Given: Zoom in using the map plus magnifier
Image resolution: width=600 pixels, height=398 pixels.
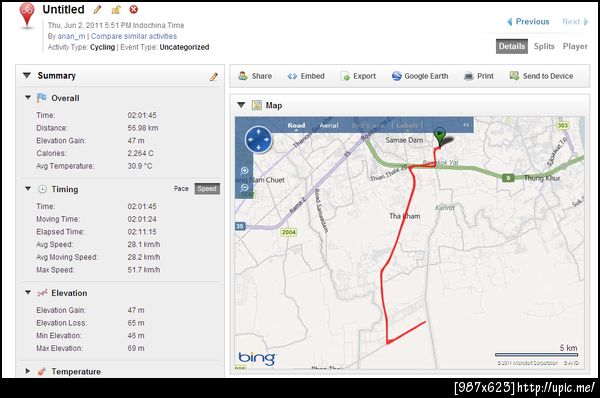Looking at the screenshot, I should tap(245, 171).
